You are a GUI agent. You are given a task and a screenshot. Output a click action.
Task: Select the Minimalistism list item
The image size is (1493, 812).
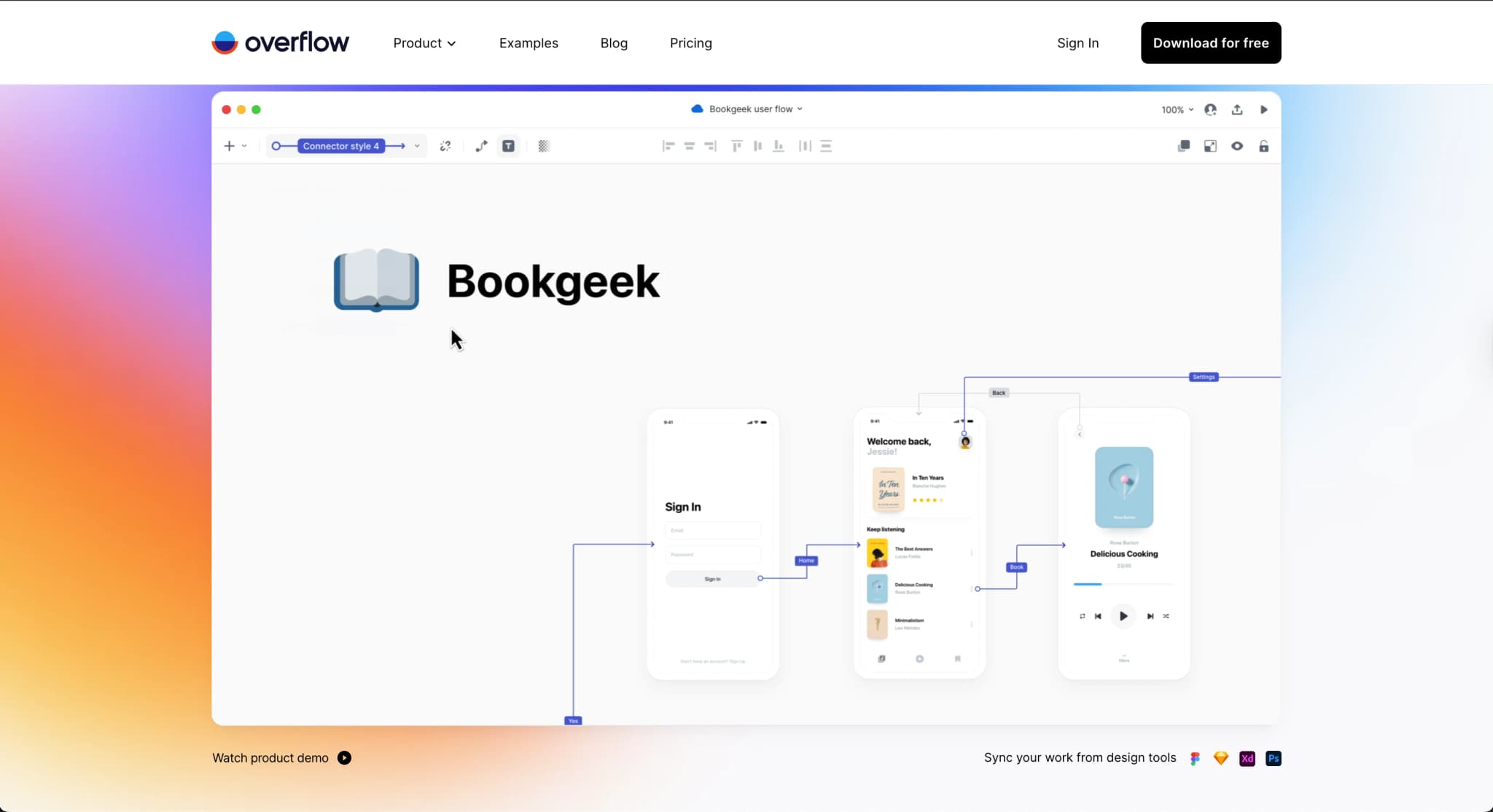(919, 625)
